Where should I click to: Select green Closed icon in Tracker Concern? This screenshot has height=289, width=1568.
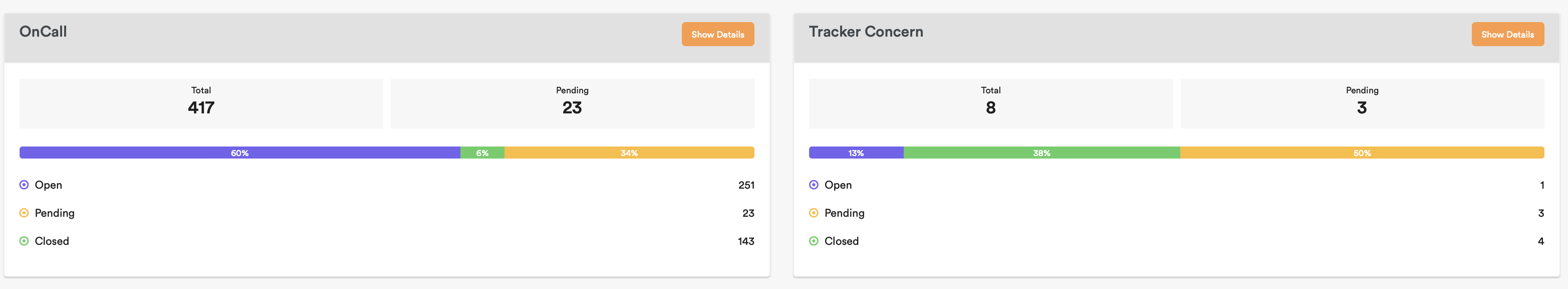813,241
